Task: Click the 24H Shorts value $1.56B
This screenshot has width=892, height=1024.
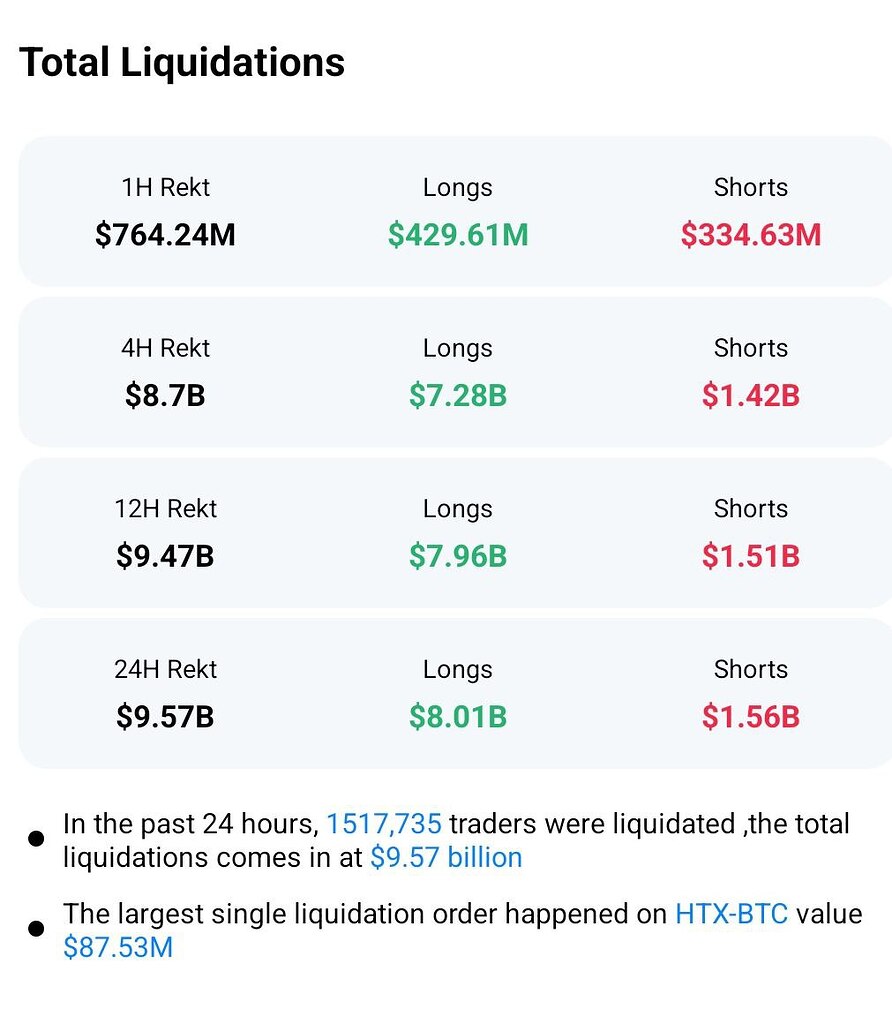Action: (751, 717)
